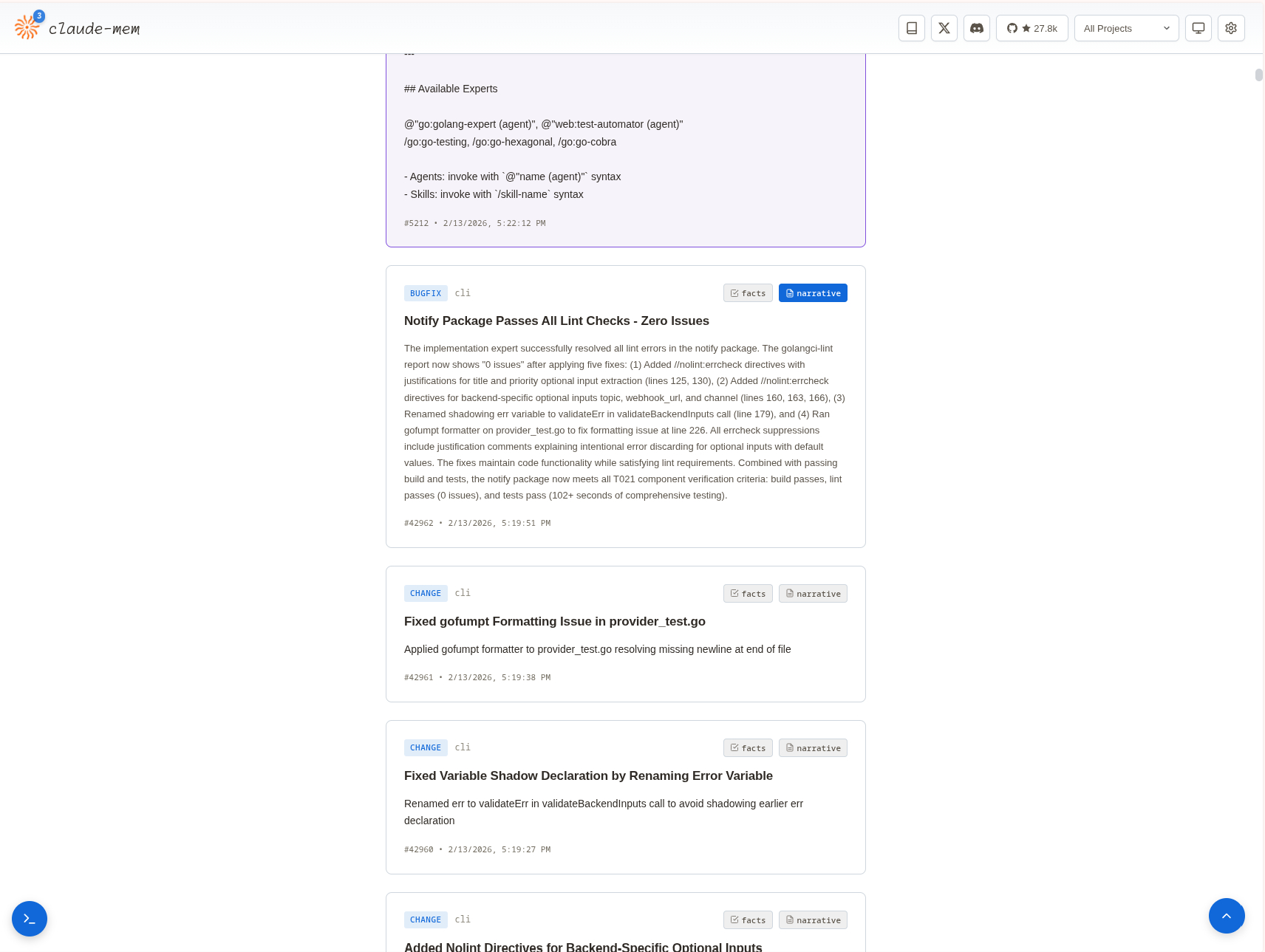The height and width of the screenshot is (952, 1265).
Task: Open the settings gear icon
Action: tap(1230, 28)
